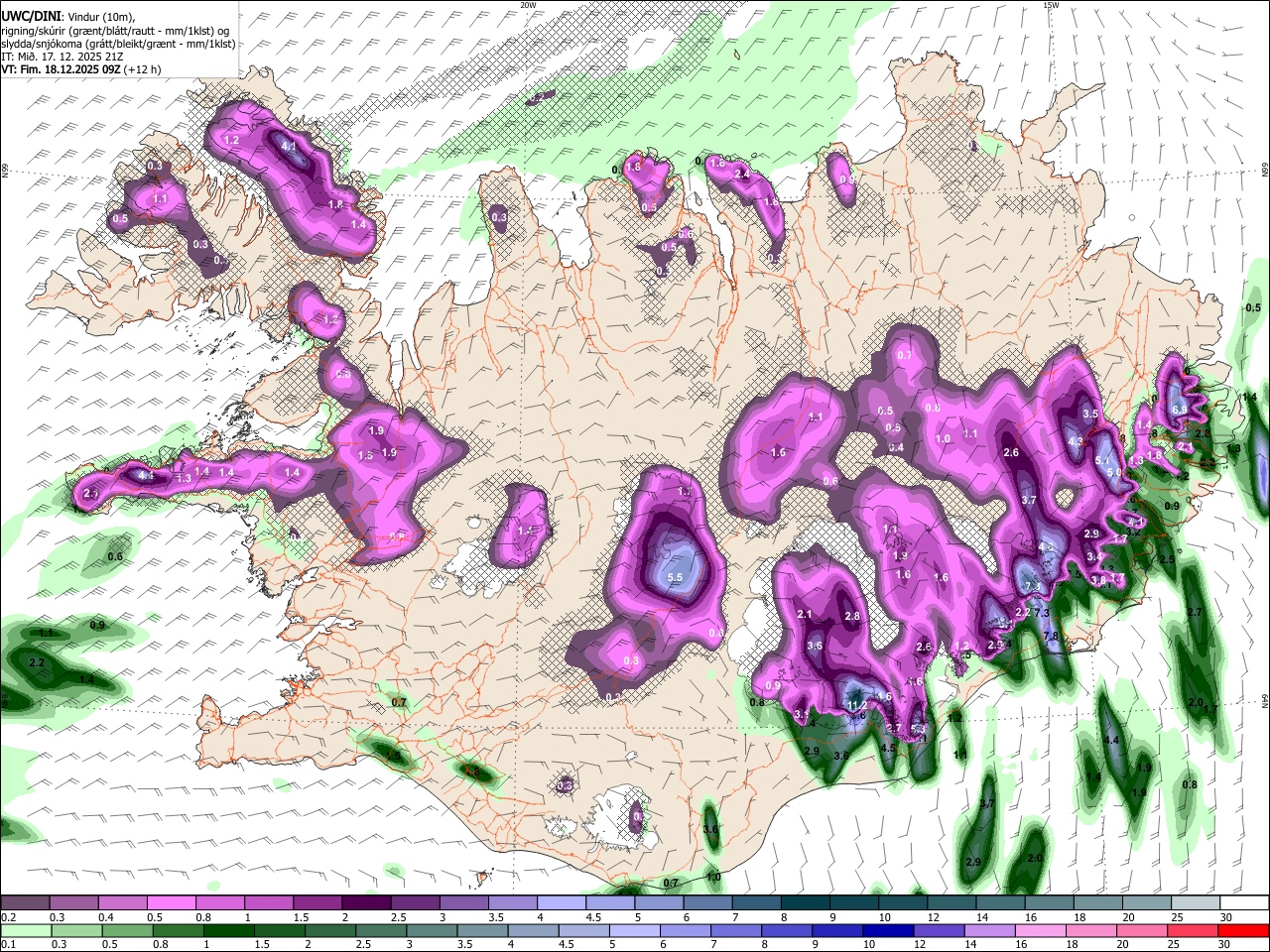Click the darkest green 1–1.5 rain swatch
This screenshot has width=1270, height=952.
228,931
